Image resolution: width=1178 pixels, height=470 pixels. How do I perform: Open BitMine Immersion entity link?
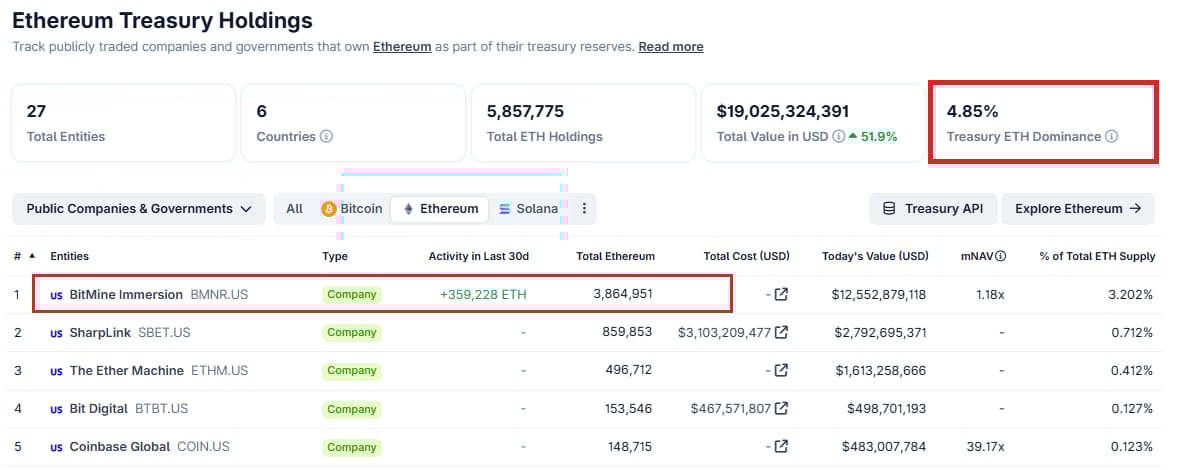click(x=126, y=294)
